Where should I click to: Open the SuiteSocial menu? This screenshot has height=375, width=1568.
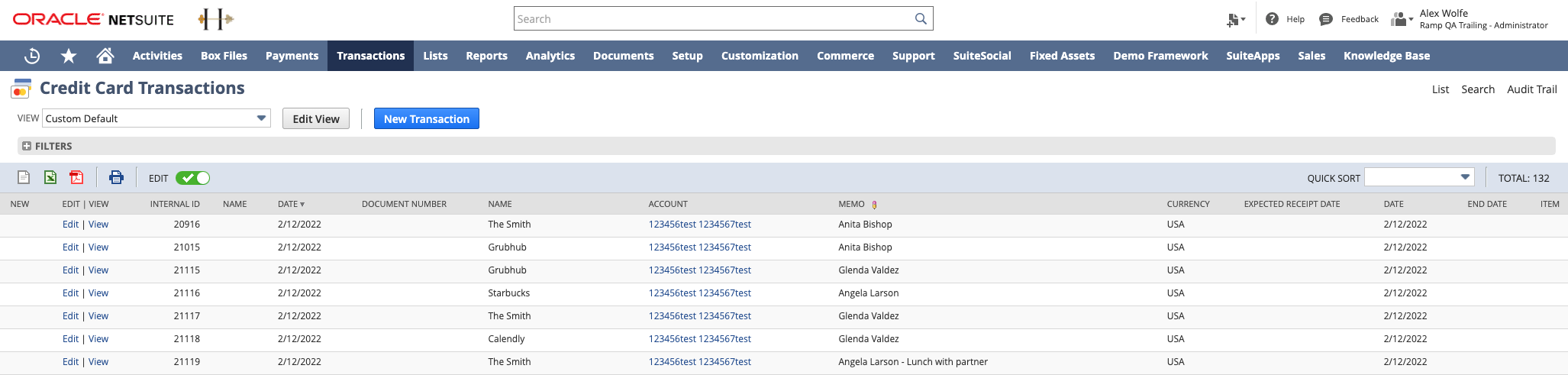pos(982,56)
